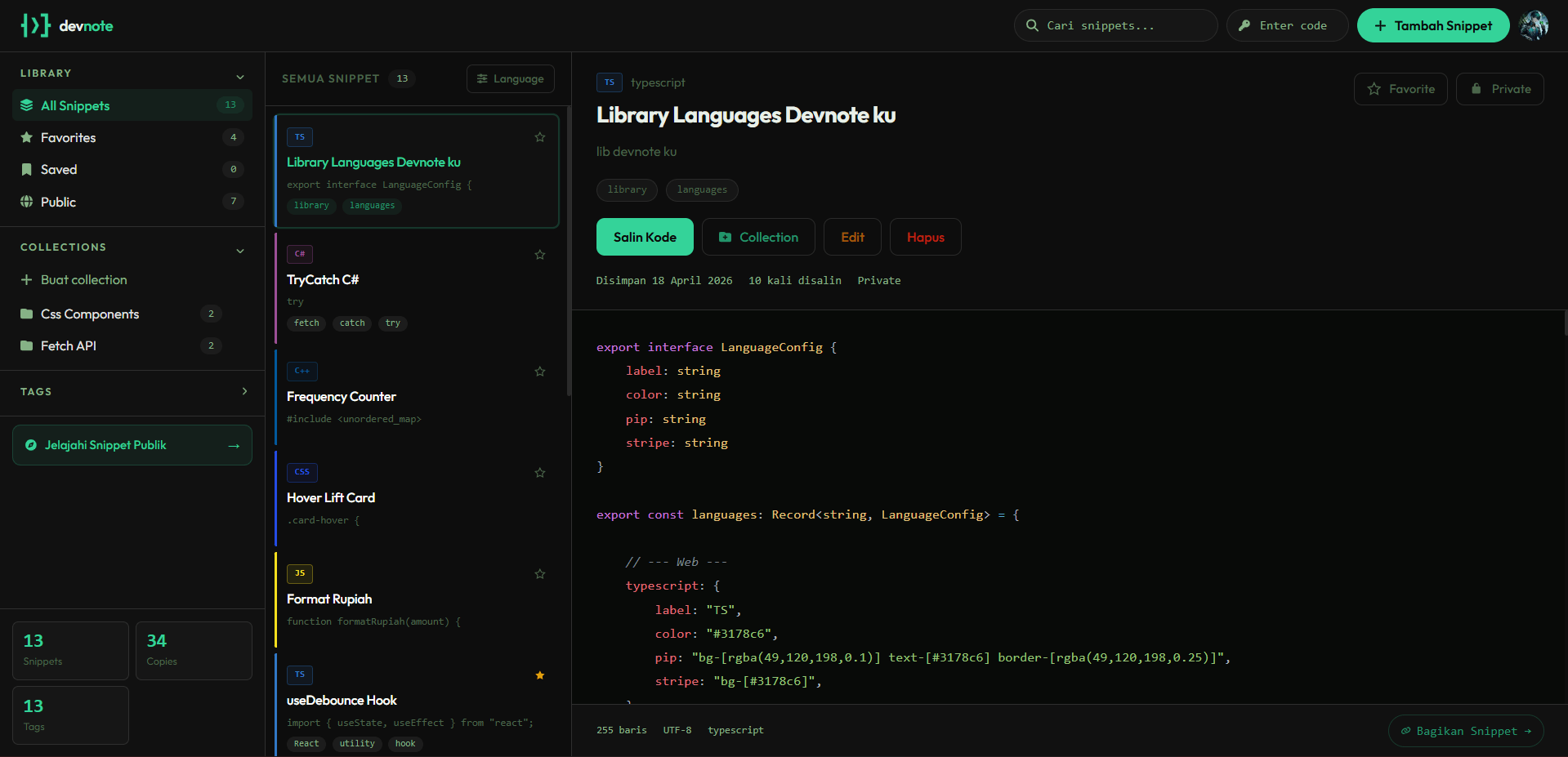Click the TS language badge on useDebounce Hook
Viewport: 1568px width, 757px height.
pyautogui.click(x=300, y=675)
